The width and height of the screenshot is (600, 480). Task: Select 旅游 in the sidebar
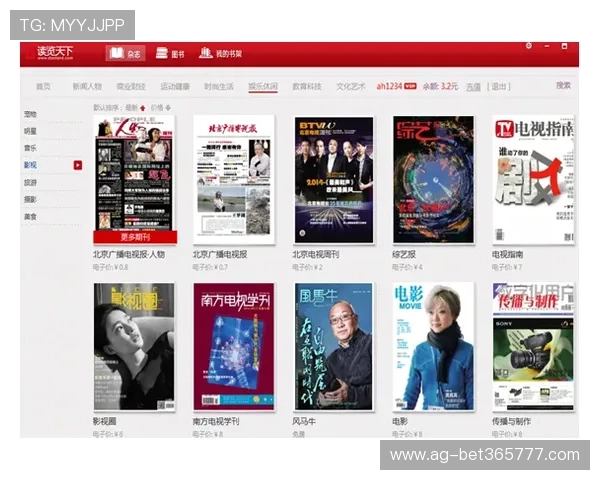click(31, 182)
